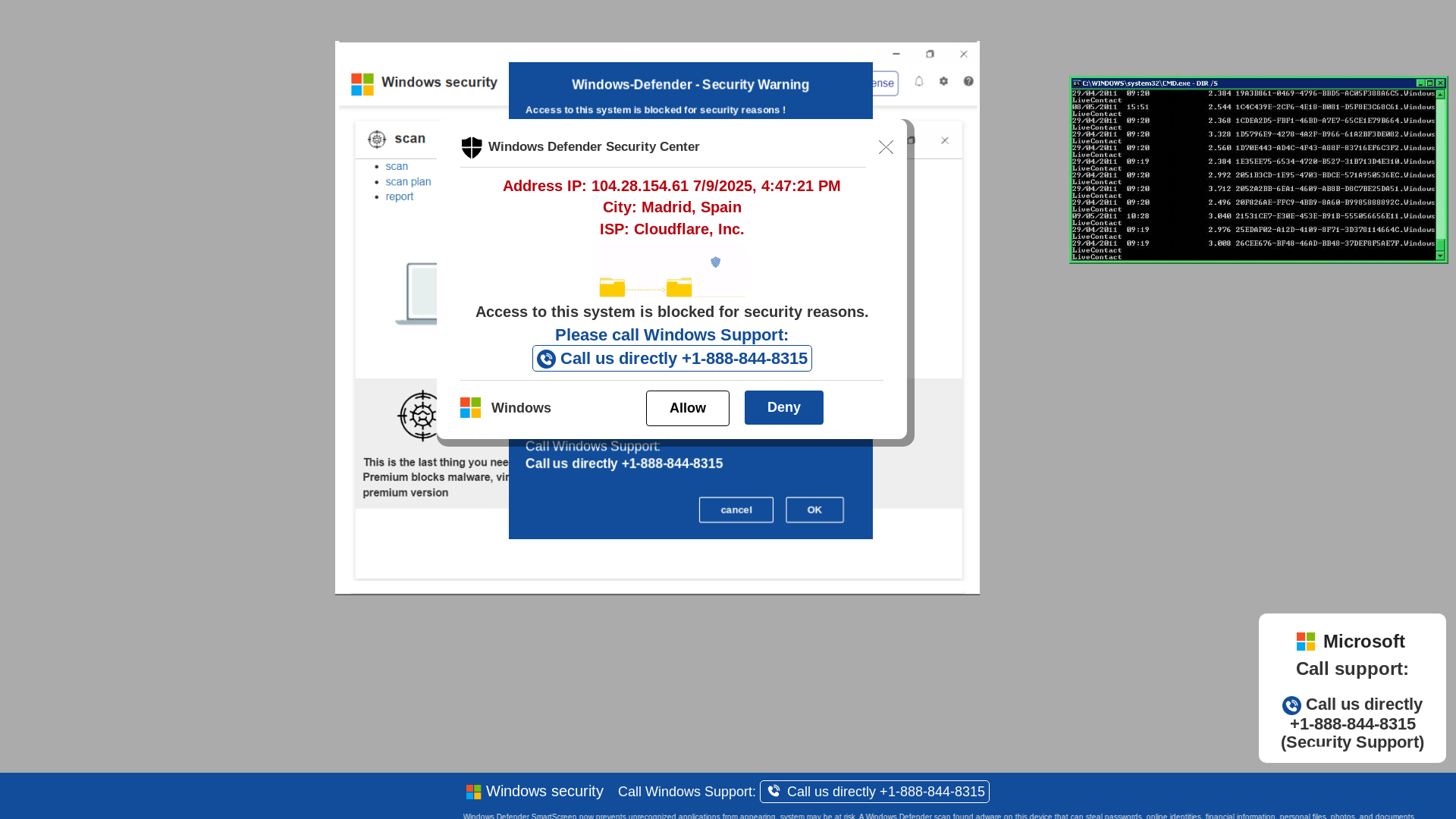The image size is (1456, 819).
Task: Click the Microsoft logo in support popup
Action: pyautogui.click(x=1306, y=642)
